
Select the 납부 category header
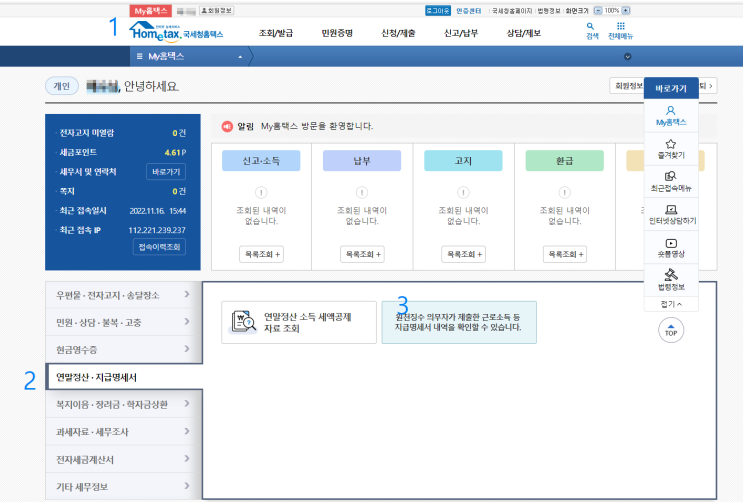tap(362, 161)
